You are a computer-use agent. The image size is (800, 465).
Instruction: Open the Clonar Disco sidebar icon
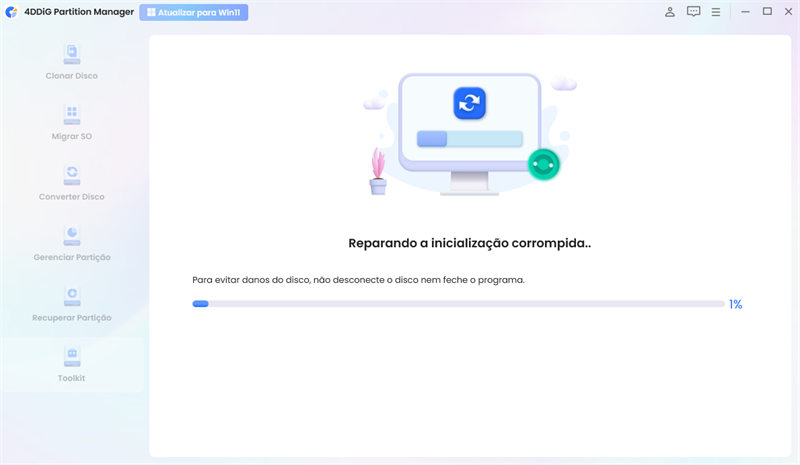click(x=72, y=54)
